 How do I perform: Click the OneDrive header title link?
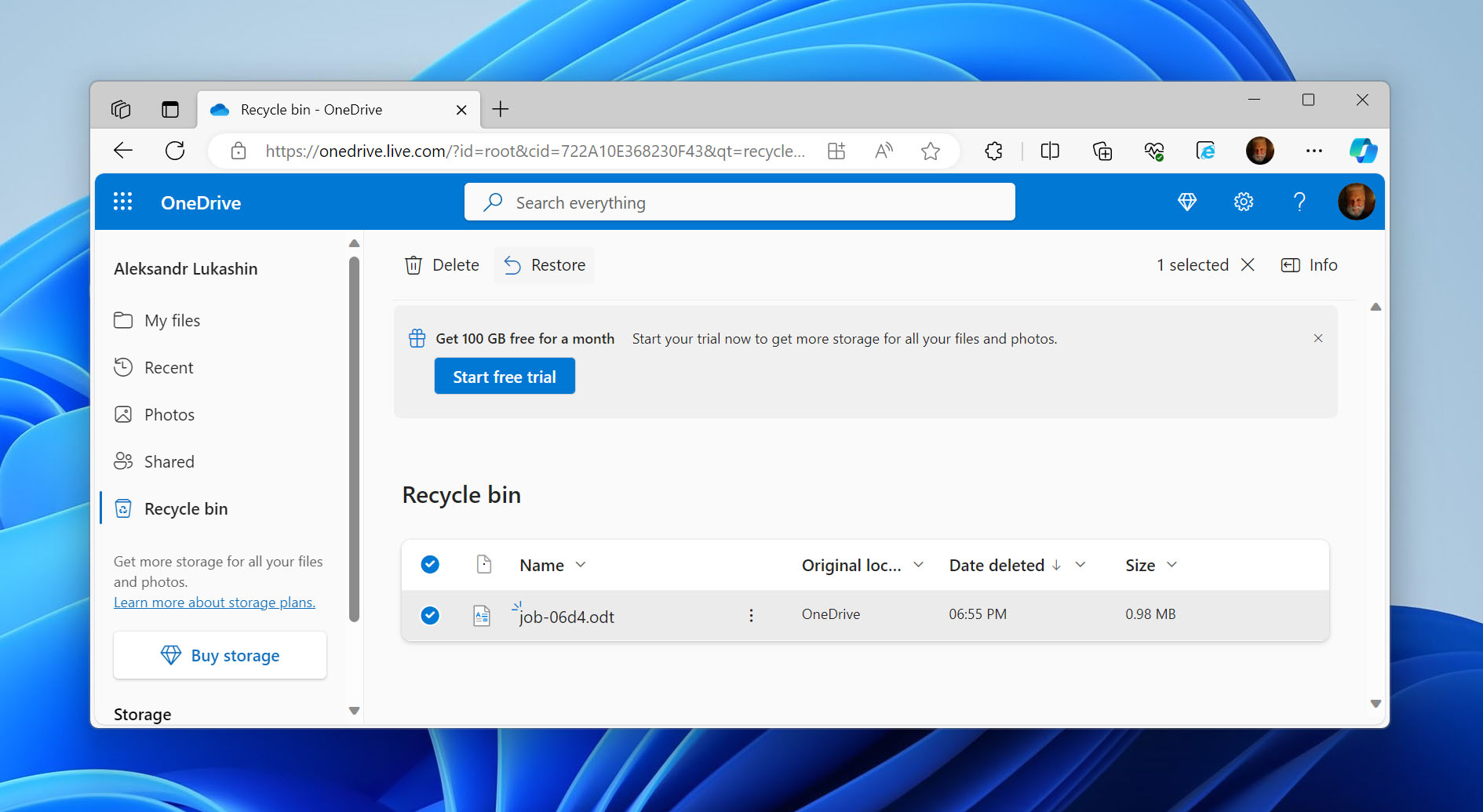(x=201, y=202)
